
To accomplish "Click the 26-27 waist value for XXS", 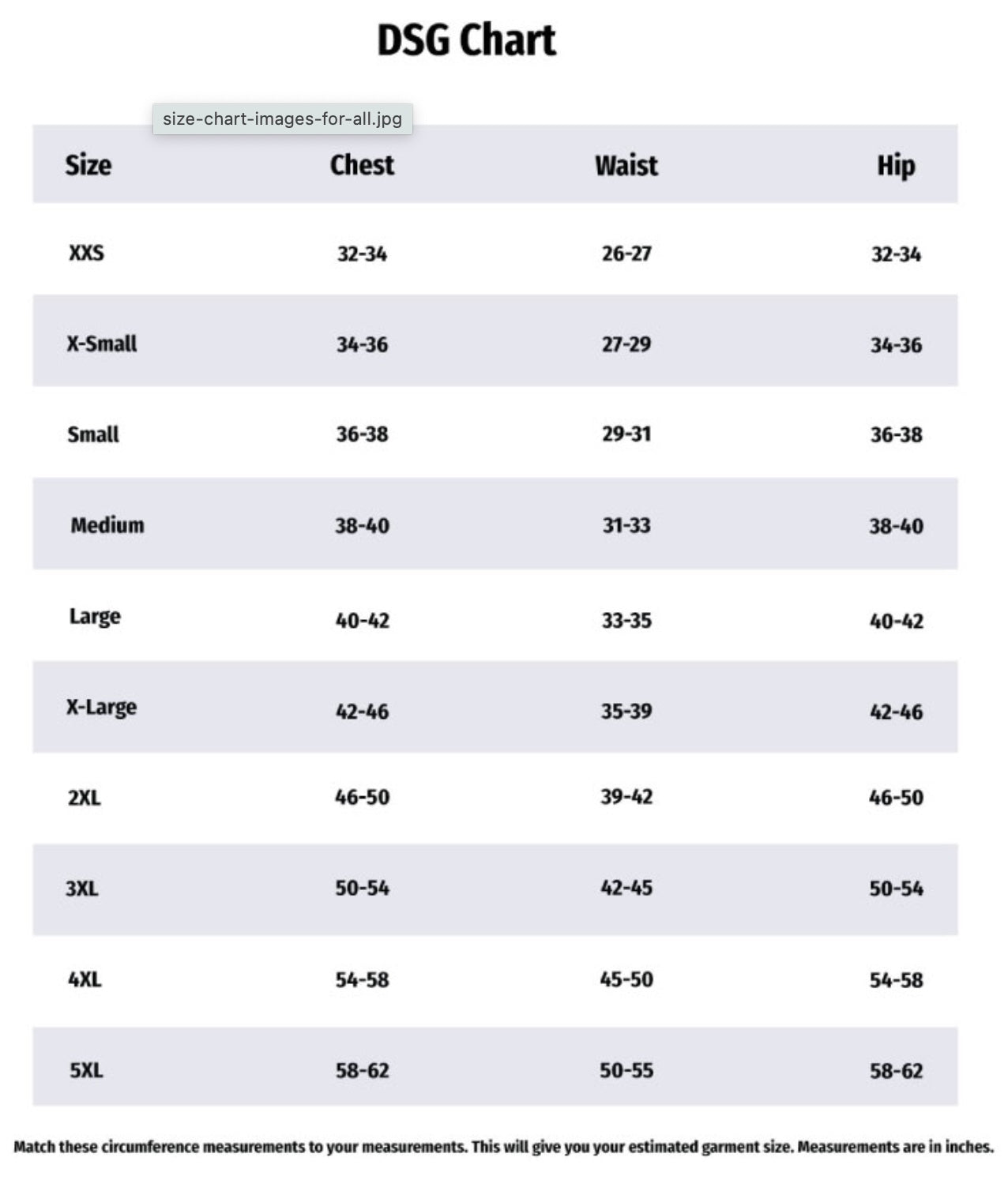I will tap(626, 254).
